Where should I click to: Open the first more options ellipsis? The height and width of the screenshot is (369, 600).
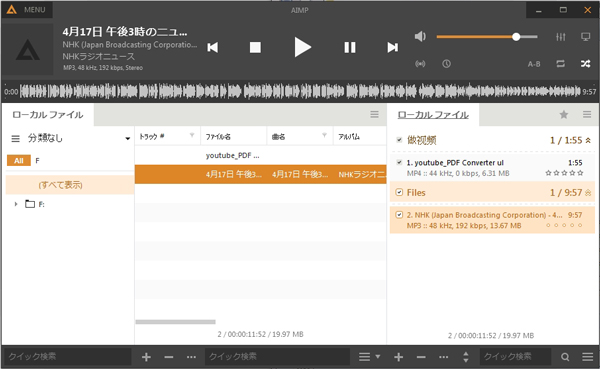191,357
